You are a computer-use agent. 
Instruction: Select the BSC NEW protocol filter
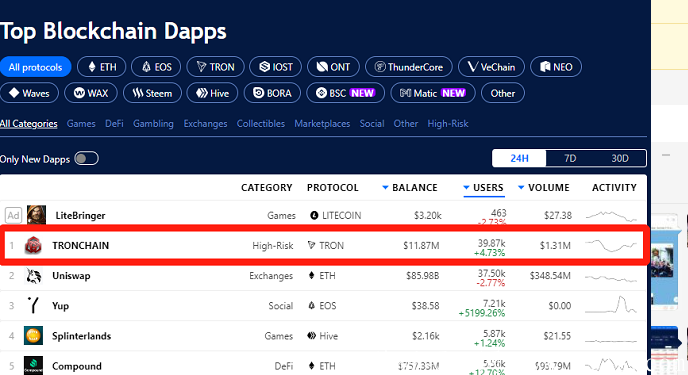pos(345,93)
